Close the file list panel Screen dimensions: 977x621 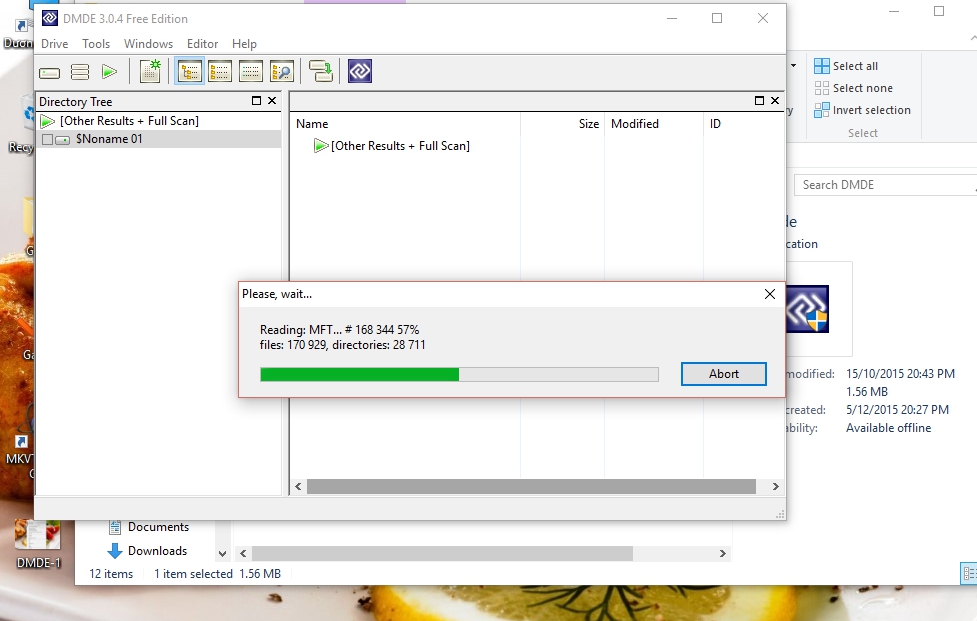[775, 101]
